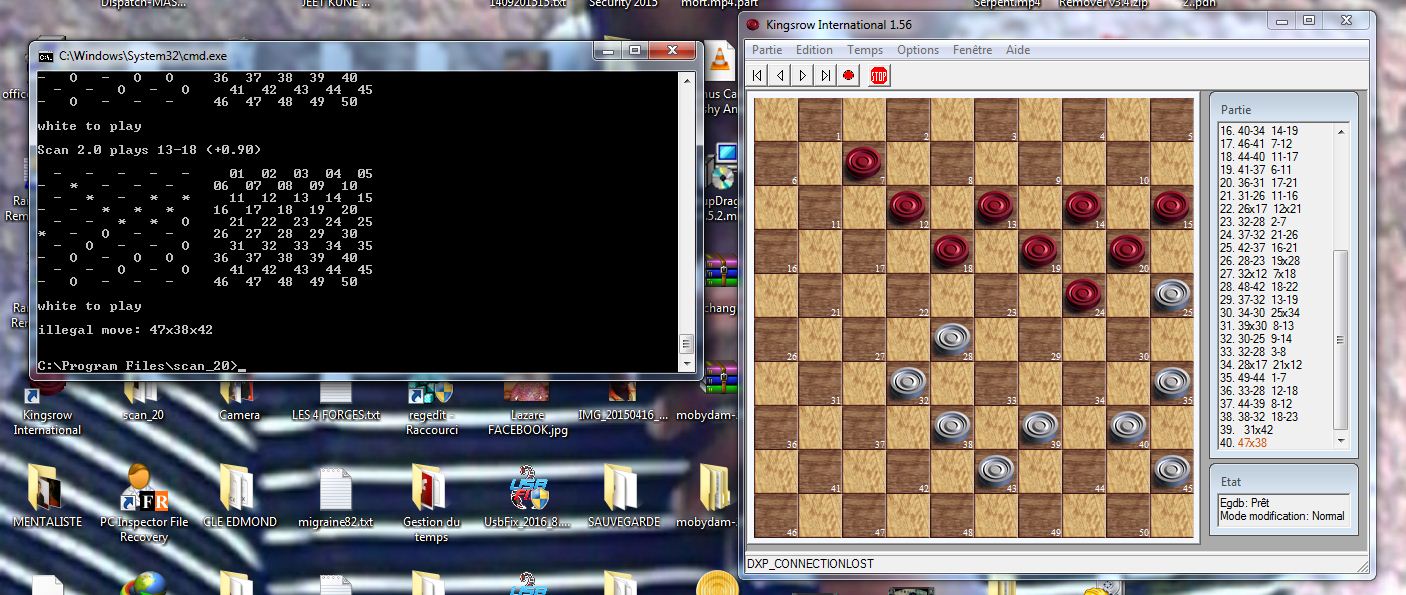Jump to last move of the game
The height and width of the screenshot is (595, 1406).
pyautogui.click(x=826, y=75)
